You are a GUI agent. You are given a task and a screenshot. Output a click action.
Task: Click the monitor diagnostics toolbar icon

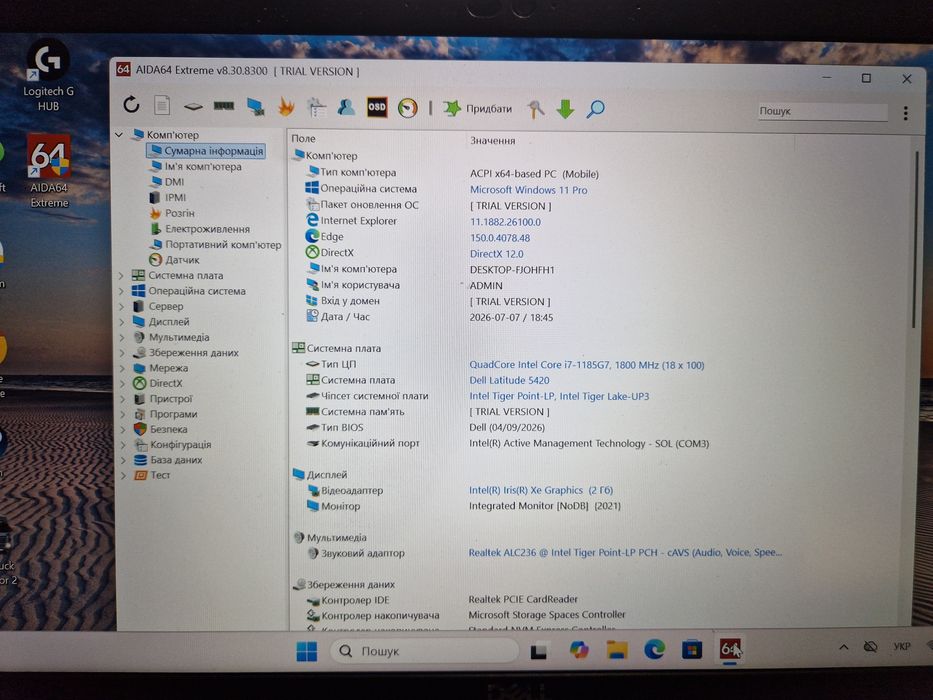tap(255, 107)
